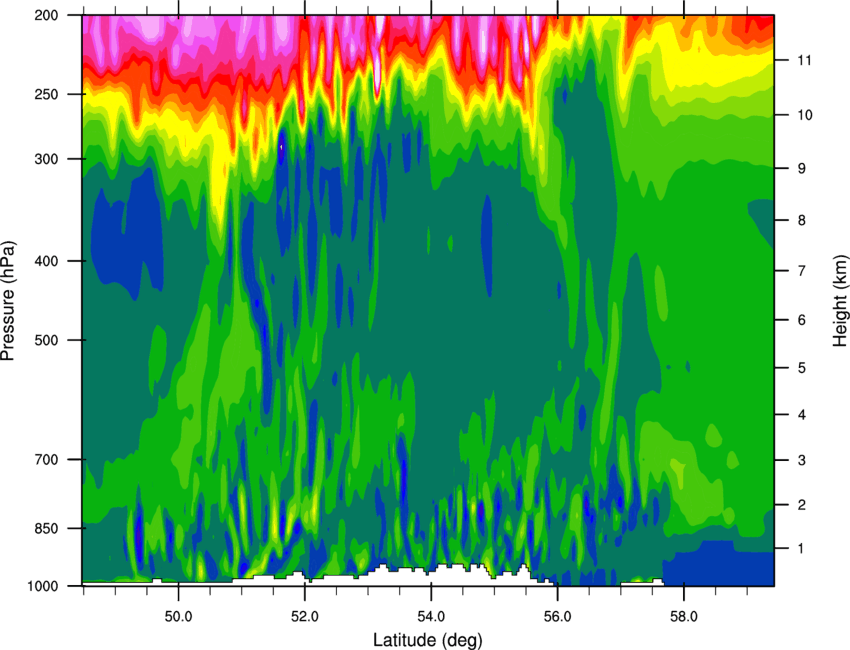The width and height of the screenshot is (850, 650).
Task: Pick the 5 km height label
Action: point(802,368)
